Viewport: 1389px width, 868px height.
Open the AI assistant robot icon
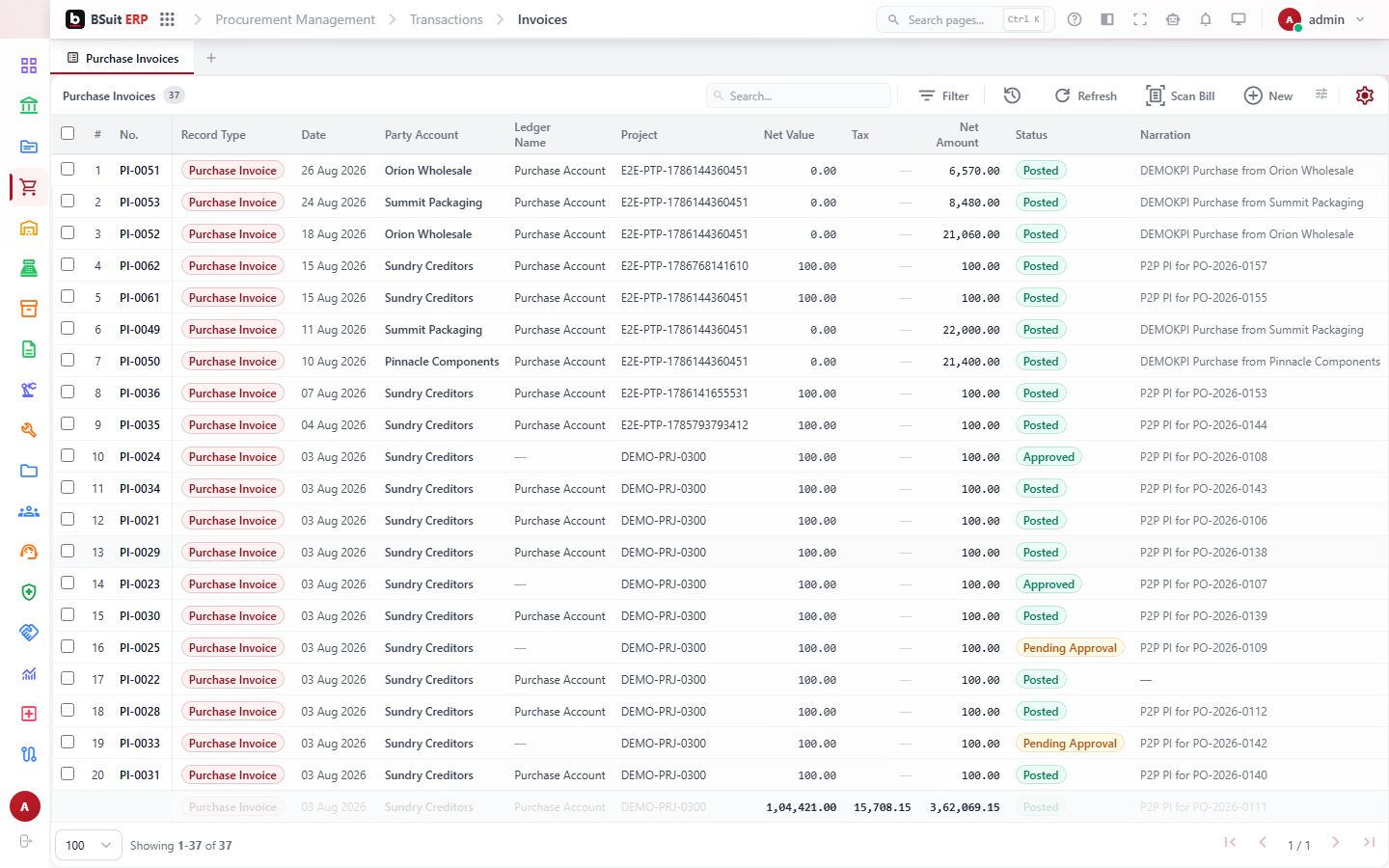pyautogui.click(x=1173, y=19)
